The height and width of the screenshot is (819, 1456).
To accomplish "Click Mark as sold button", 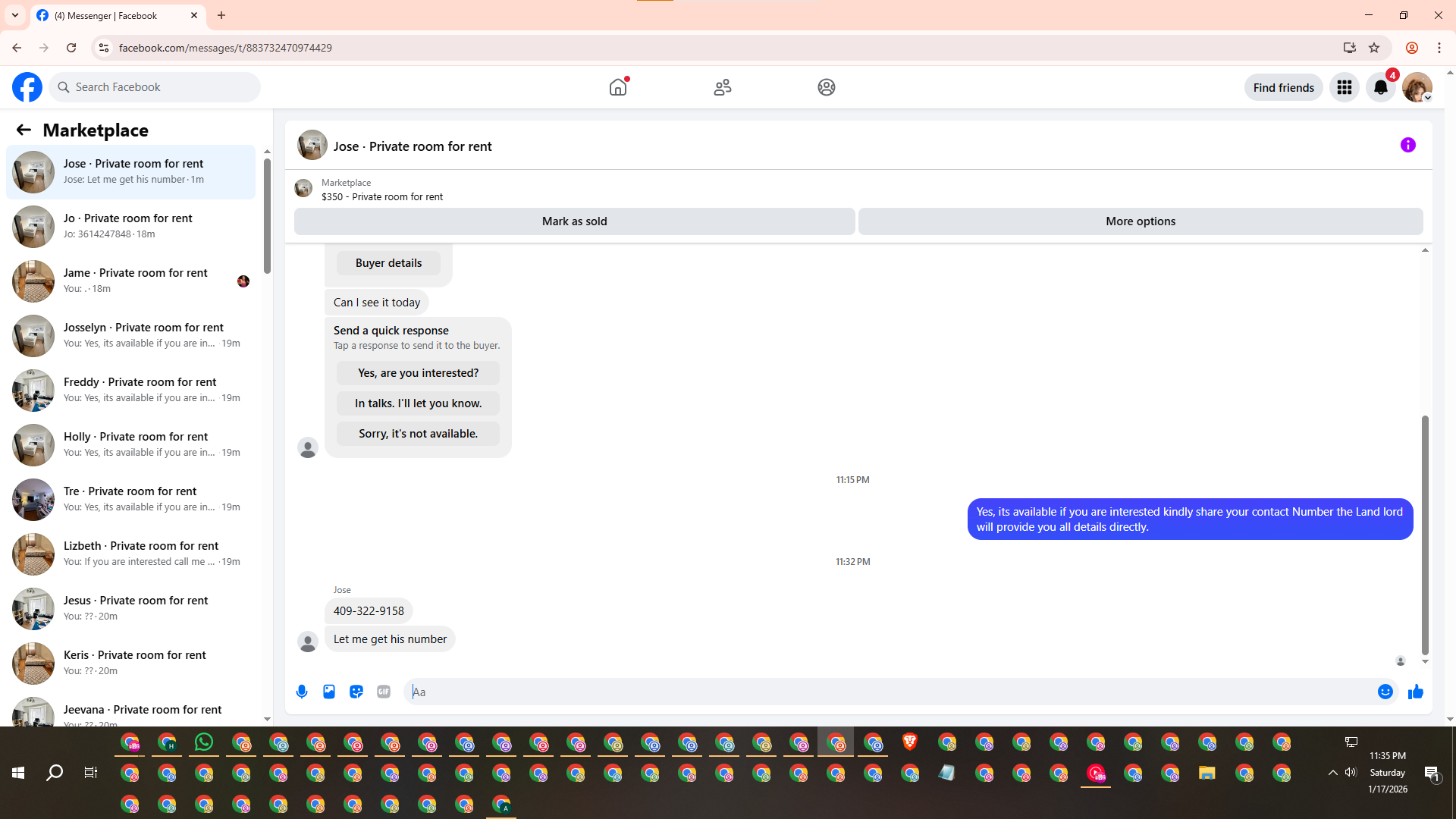I will point(574,221).
